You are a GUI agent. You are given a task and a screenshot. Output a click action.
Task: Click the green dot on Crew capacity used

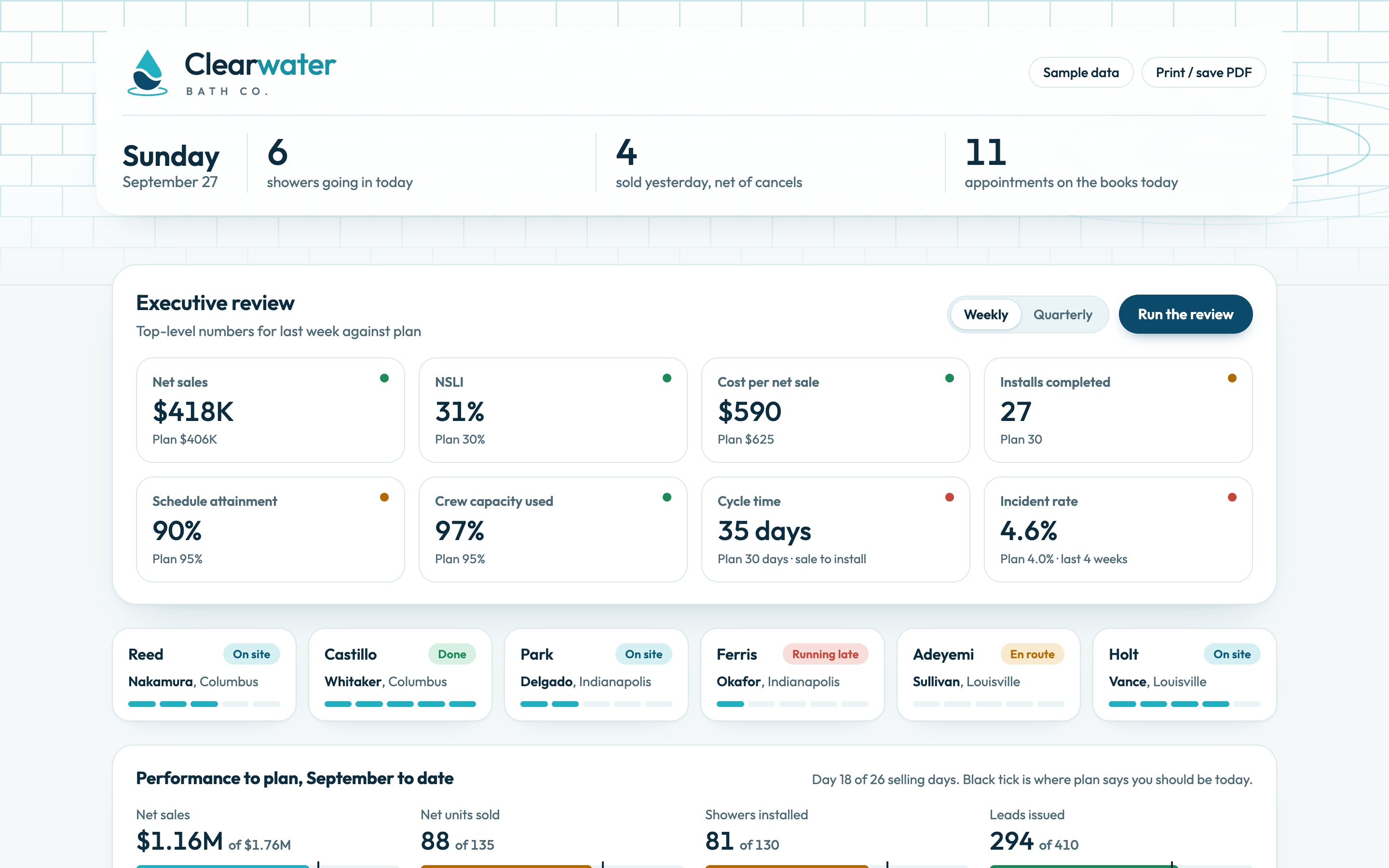(x=667, y=497)
